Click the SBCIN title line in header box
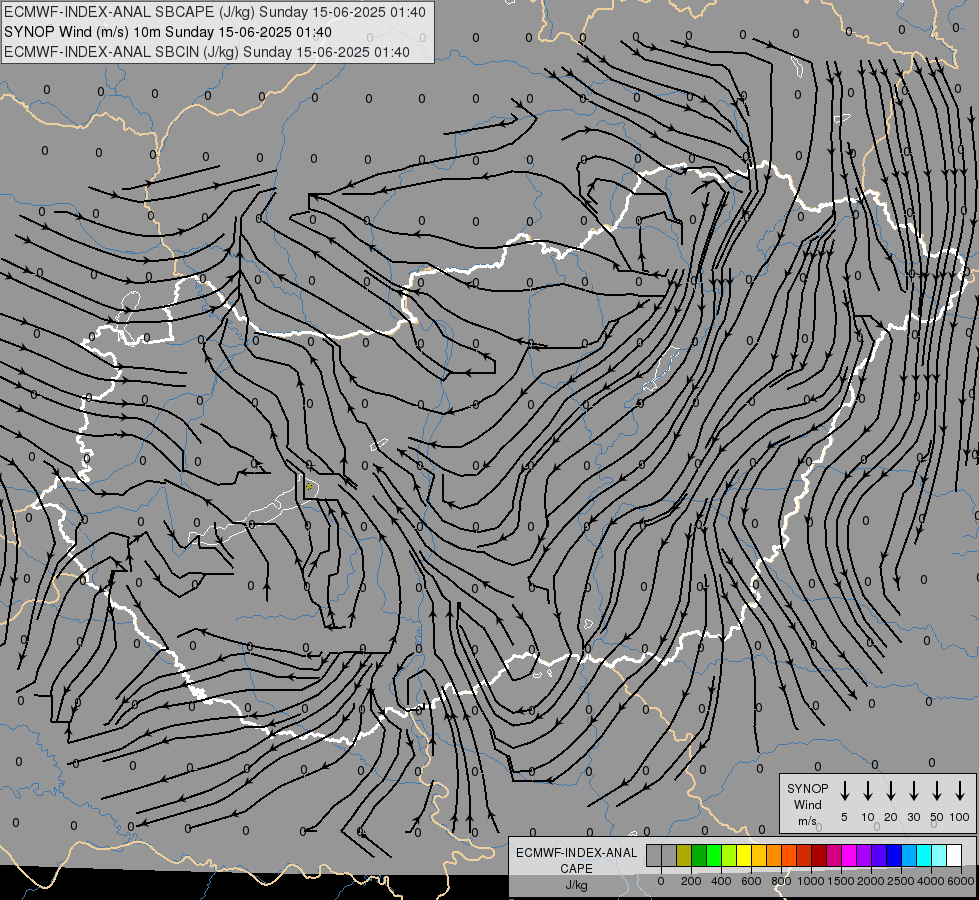Screen dimensions: 979x900 tap(207, 52)
